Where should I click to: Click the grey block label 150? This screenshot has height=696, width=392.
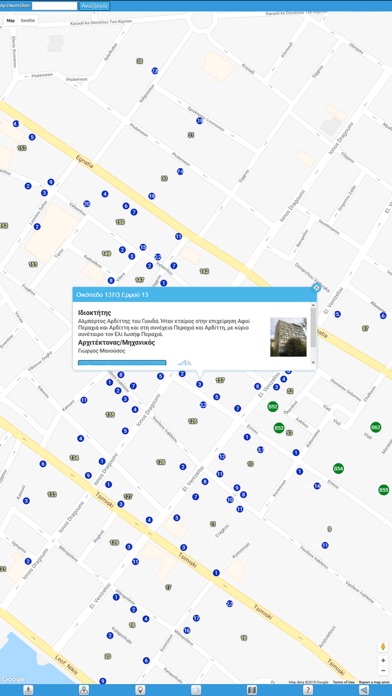click(x=120, y=221)
